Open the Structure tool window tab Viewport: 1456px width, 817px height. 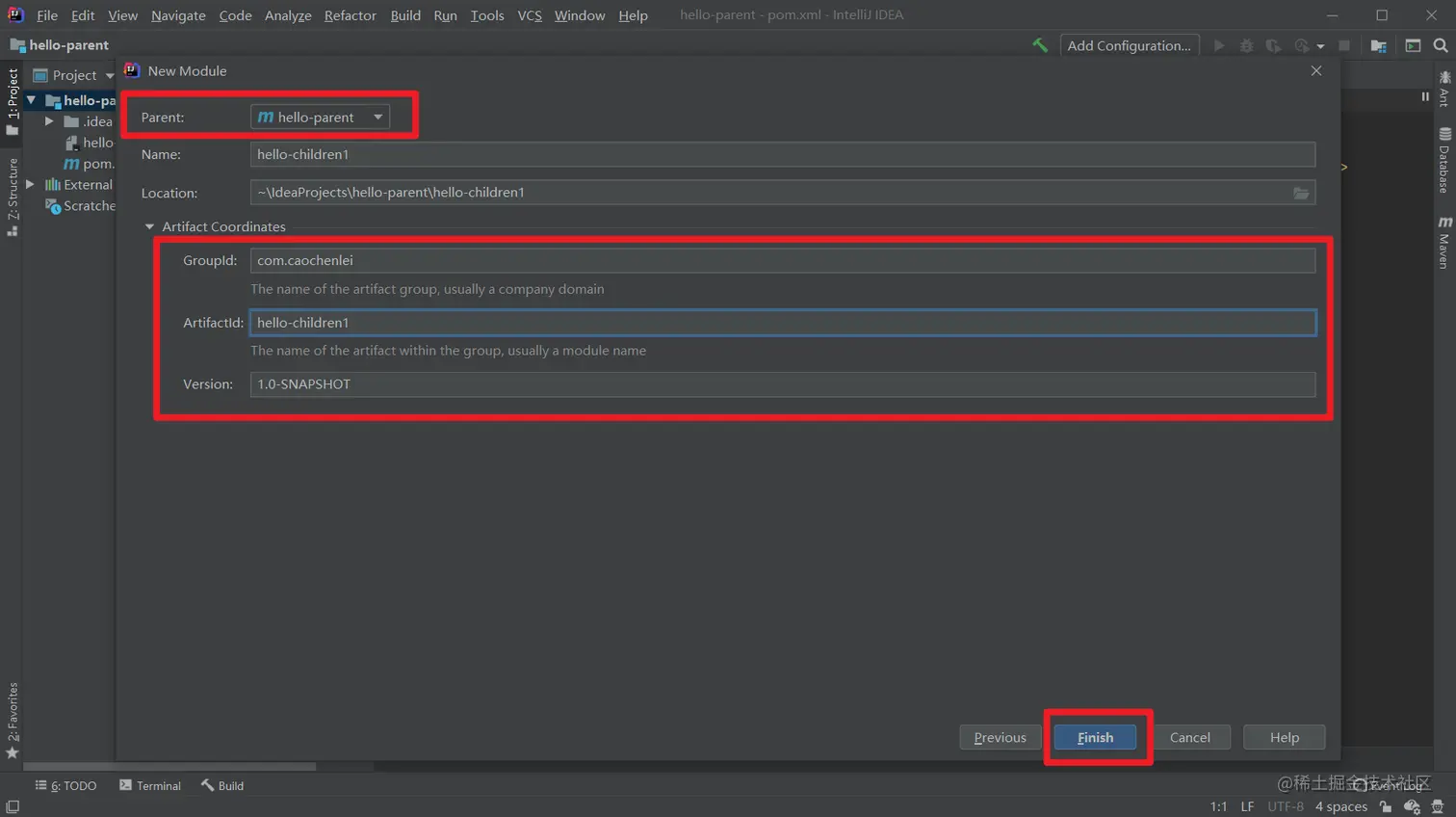coord(12,197)
